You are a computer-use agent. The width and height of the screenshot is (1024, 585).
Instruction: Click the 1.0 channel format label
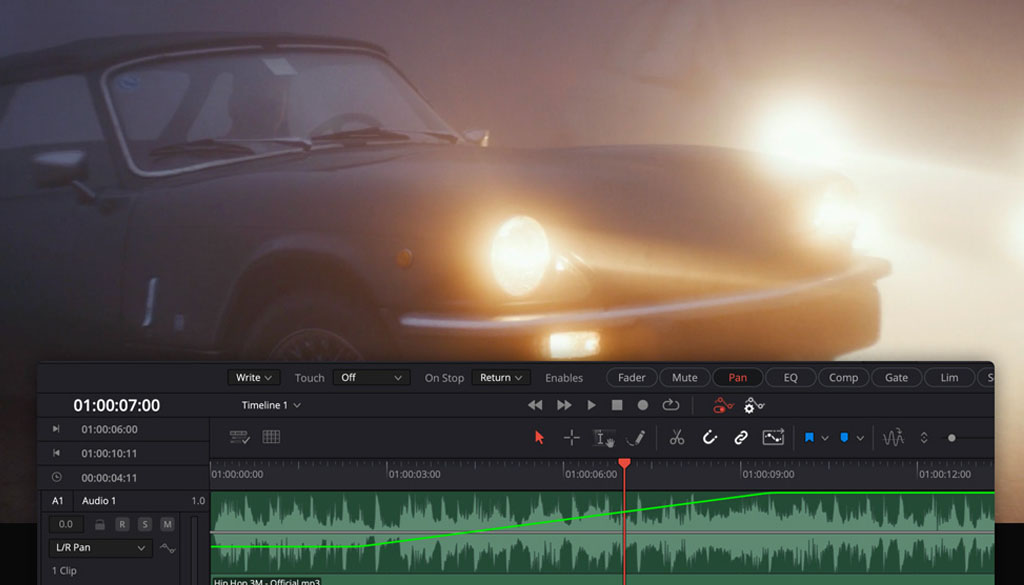[198, 501]
